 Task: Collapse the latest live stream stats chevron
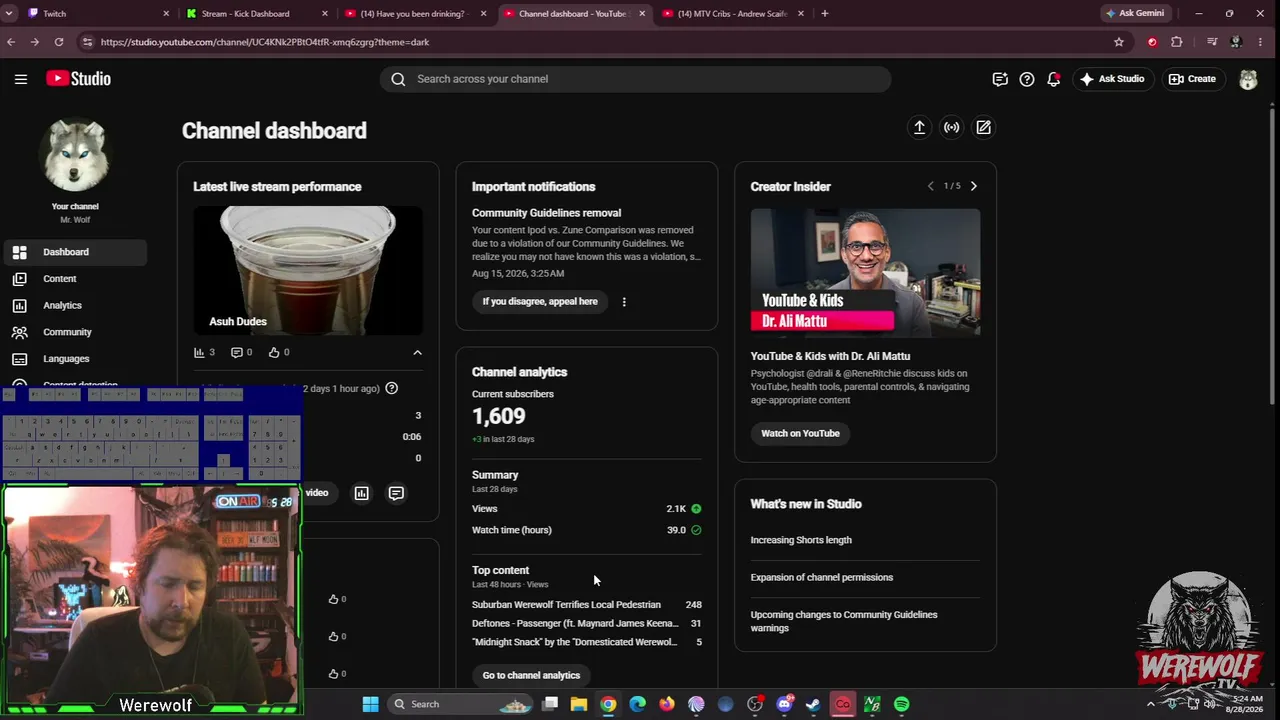[x=418, y=352]
